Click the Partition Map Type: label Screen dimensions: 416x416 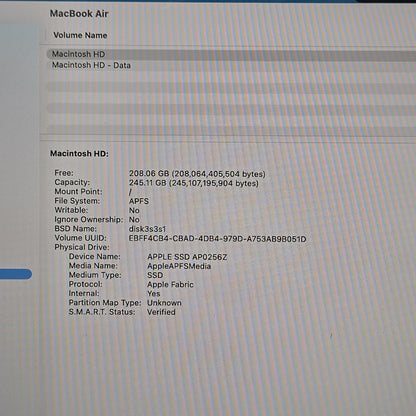click(105, 303)
